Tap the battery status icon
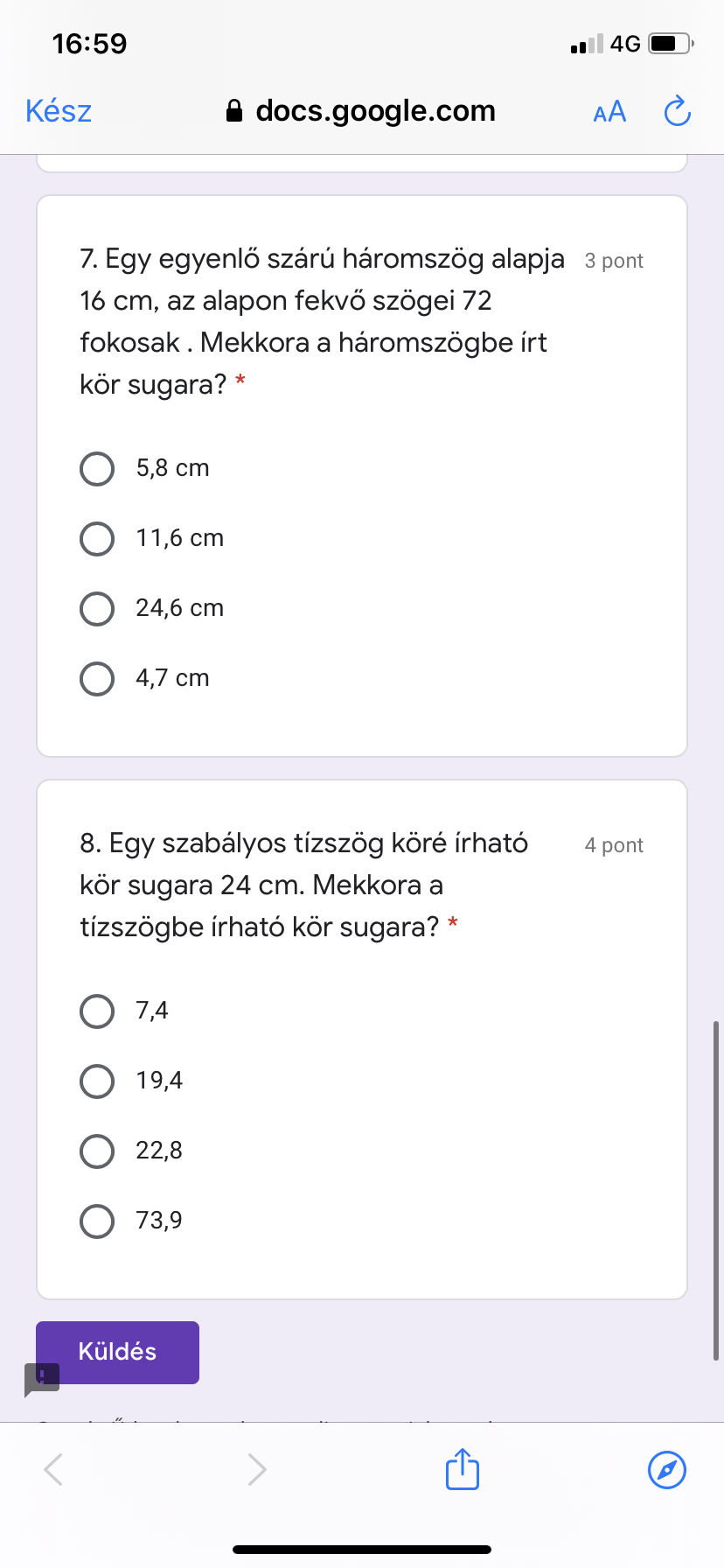 click(x=670, y=43)
